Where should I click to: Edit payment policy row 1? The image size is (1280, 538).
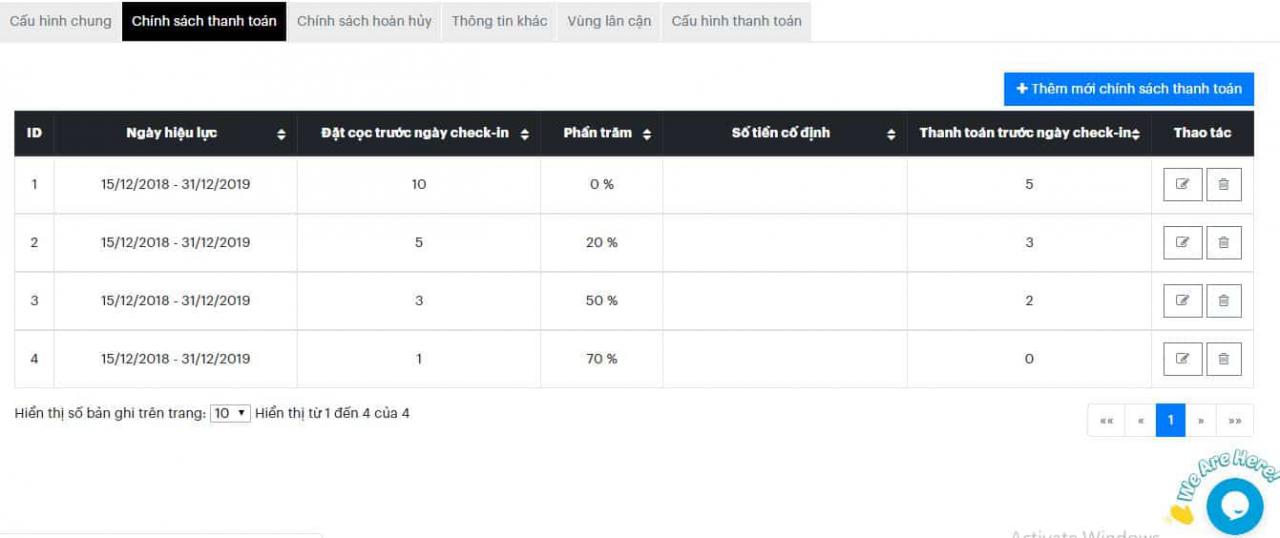1182,185
